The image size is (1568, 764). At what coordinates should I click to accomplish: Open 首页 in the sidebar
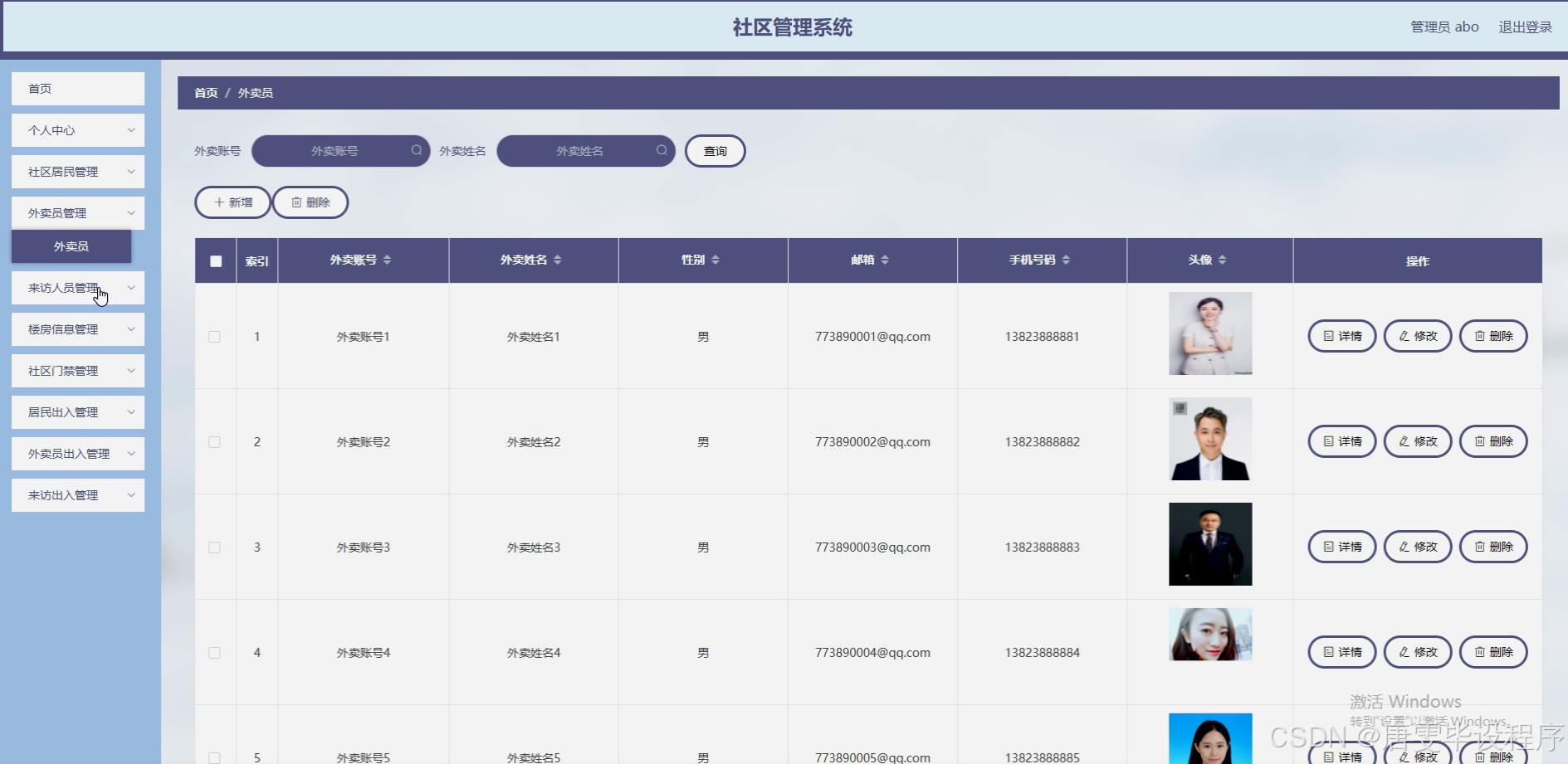[x=78, y=89]
